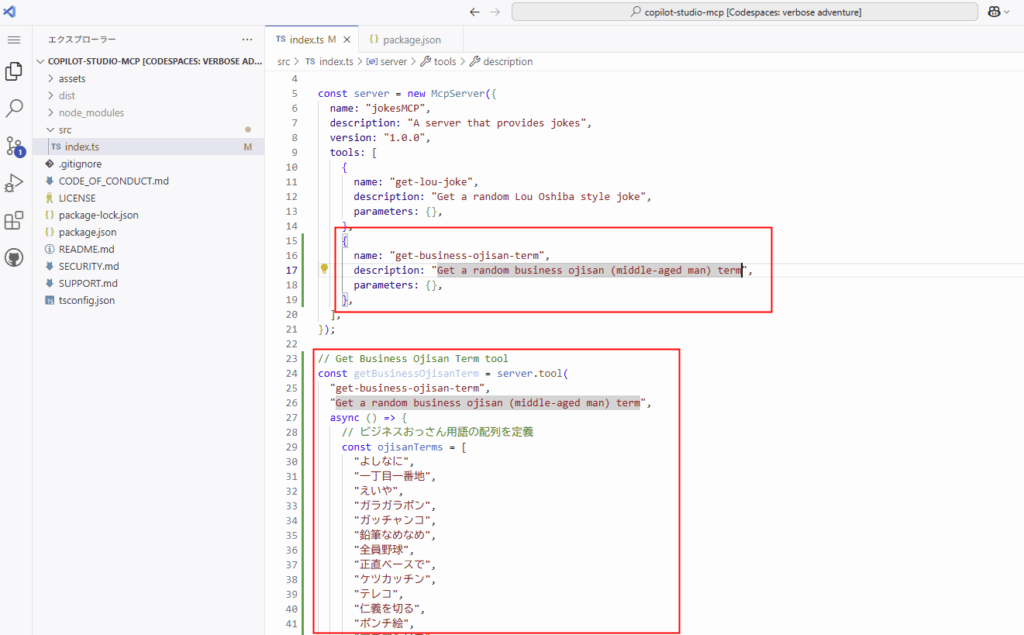Go back with the left arrow

pos(475,12)
